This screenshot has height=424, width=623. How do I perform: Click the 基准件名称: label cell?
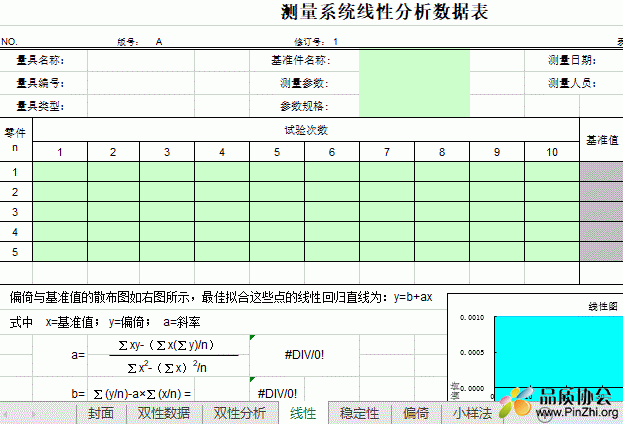[301, 60]
